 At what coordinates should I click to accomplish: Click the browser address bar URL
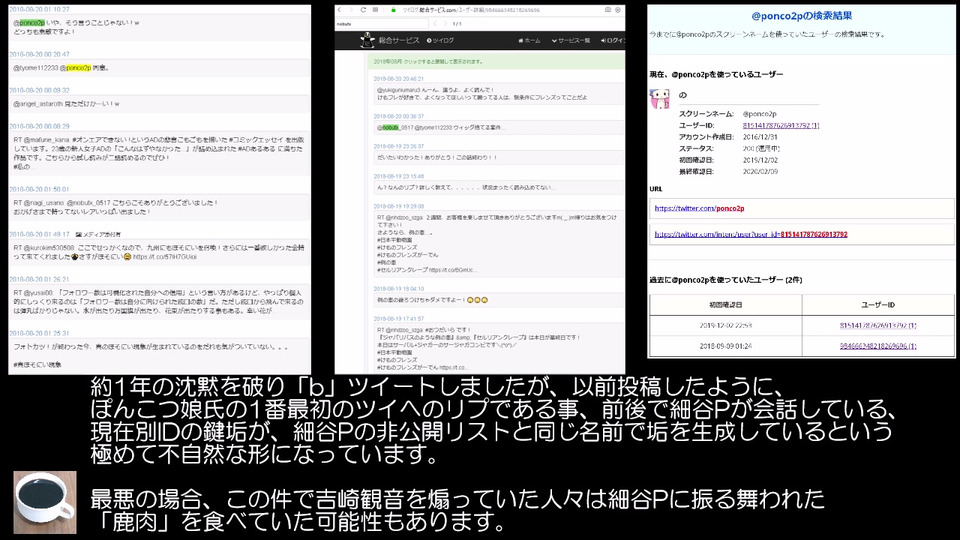(x=471, y=10)
